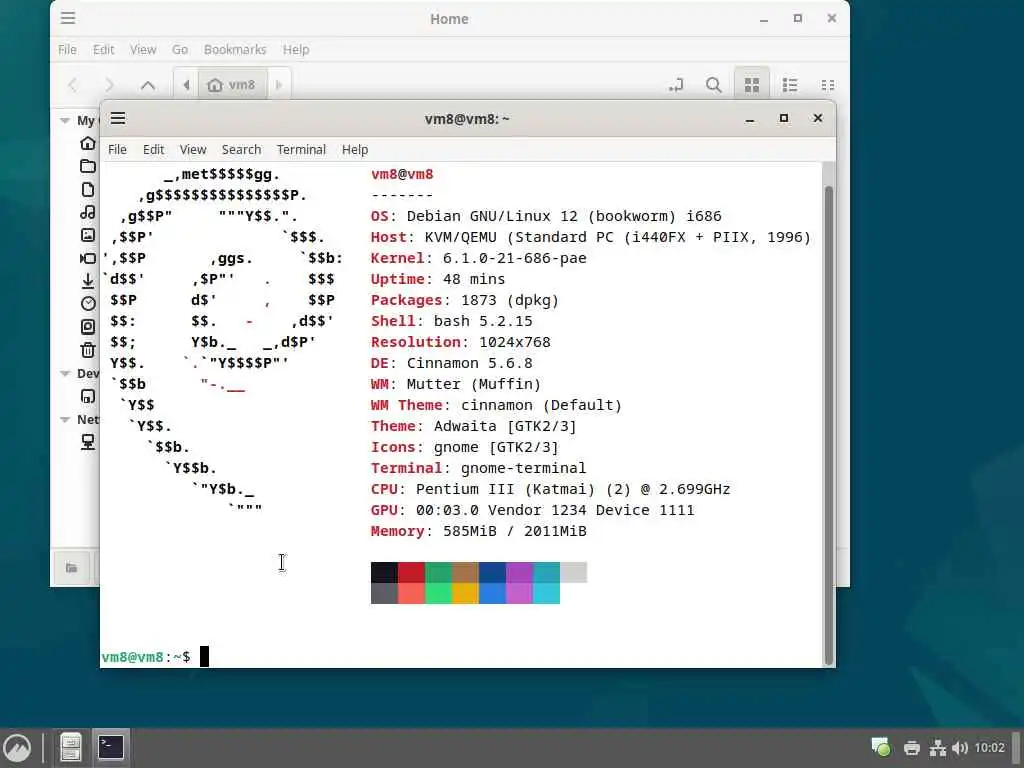Click the folder icon in Nemo status bar
This screenshot has width=1024, height=768.
[72, 568]
